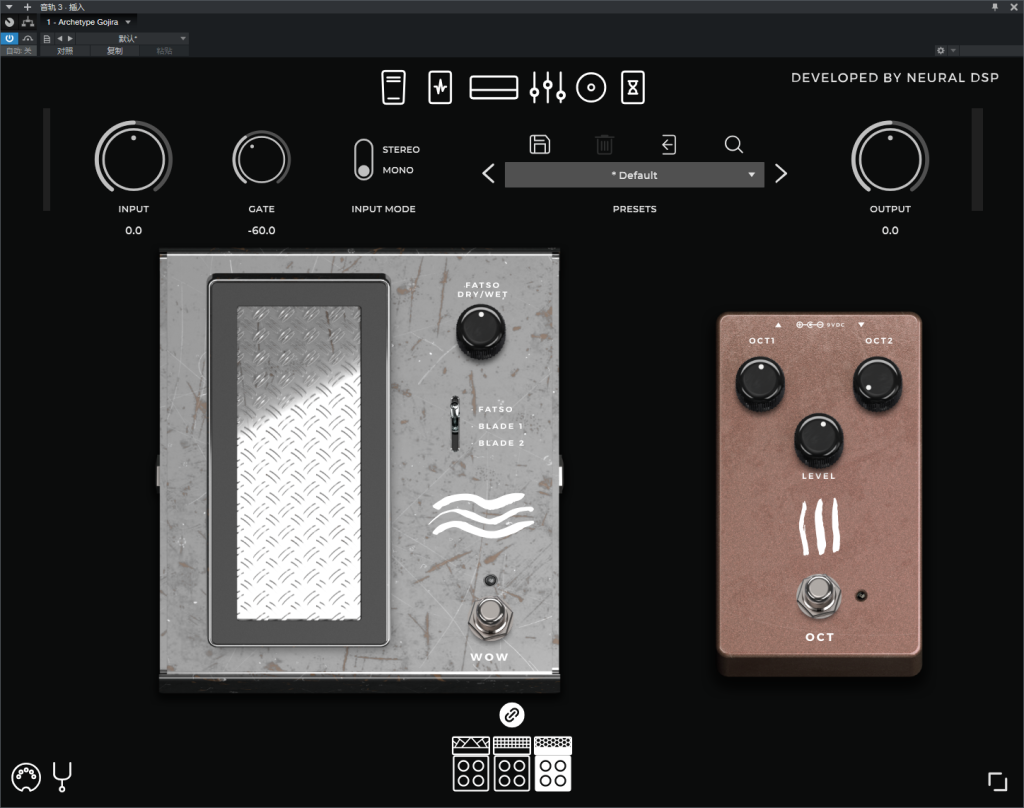Click the host knob-shaped icon
The height and width of the screenshot is (808, 1024).
coord(9,22)
